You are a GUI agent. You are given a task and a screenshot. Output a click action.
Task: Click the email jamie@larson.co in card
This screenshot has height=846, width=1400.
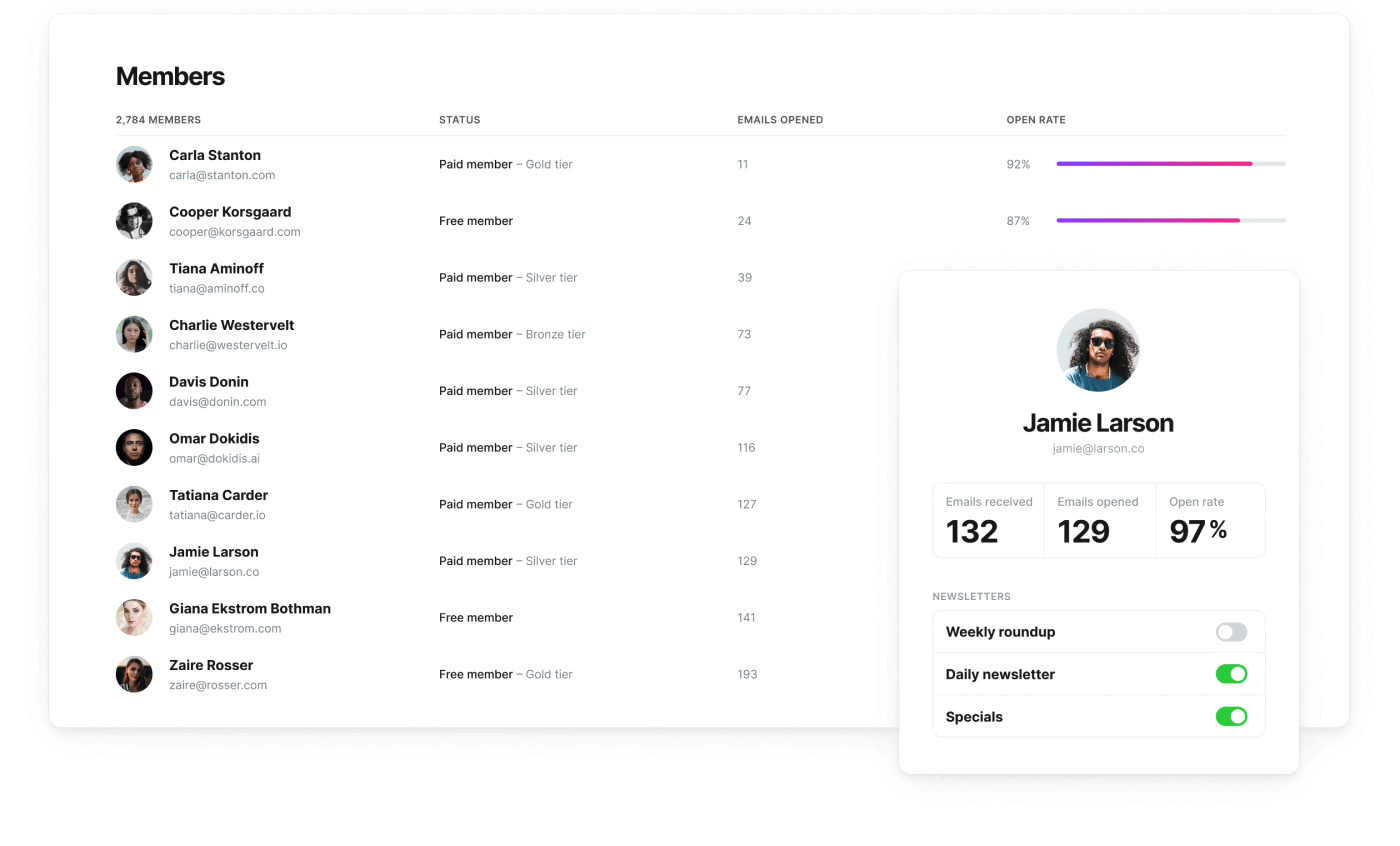click(x=1098, y=448)
